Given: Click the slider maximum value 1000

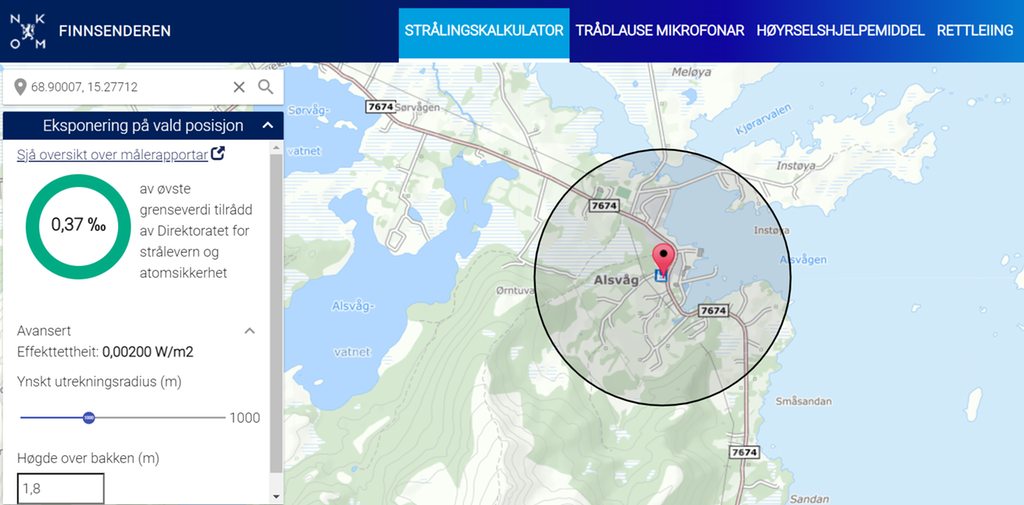Looking at the screenshot, I should [244, 418].
